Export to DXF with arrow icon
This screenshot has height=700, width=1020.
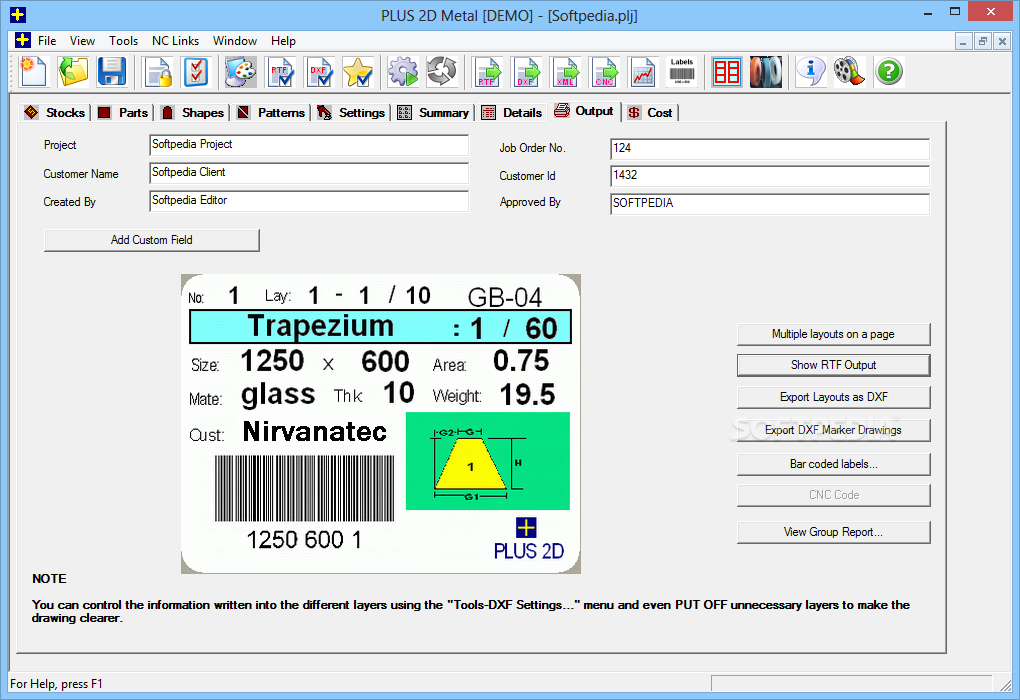pyautogui.click(x=526, y=72)
